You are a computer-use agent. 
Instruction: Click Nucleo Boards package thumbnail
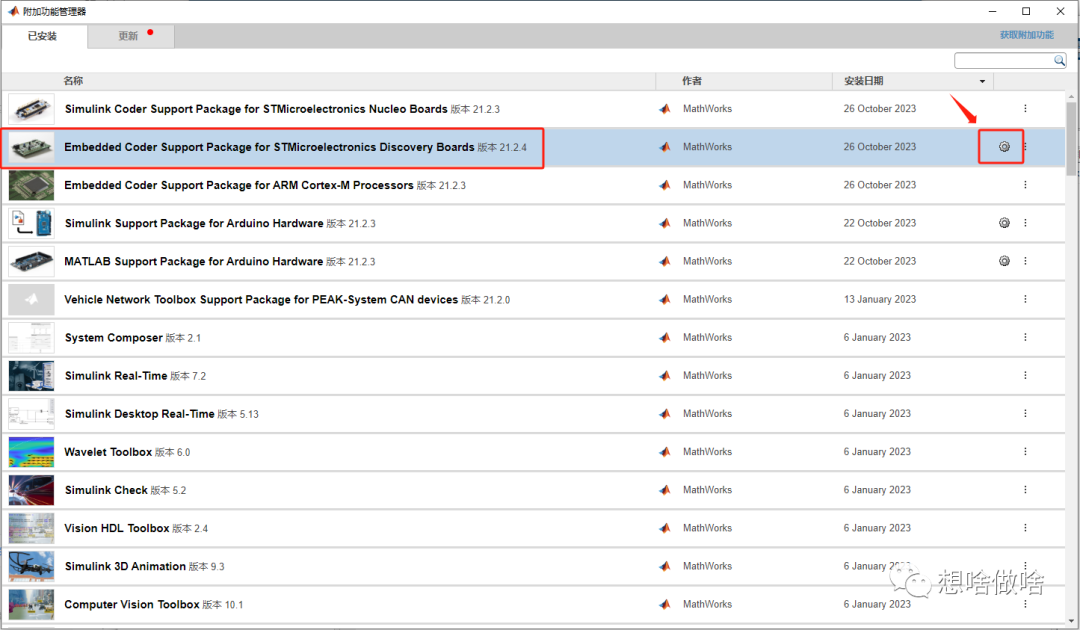click(x=32, y=109)
